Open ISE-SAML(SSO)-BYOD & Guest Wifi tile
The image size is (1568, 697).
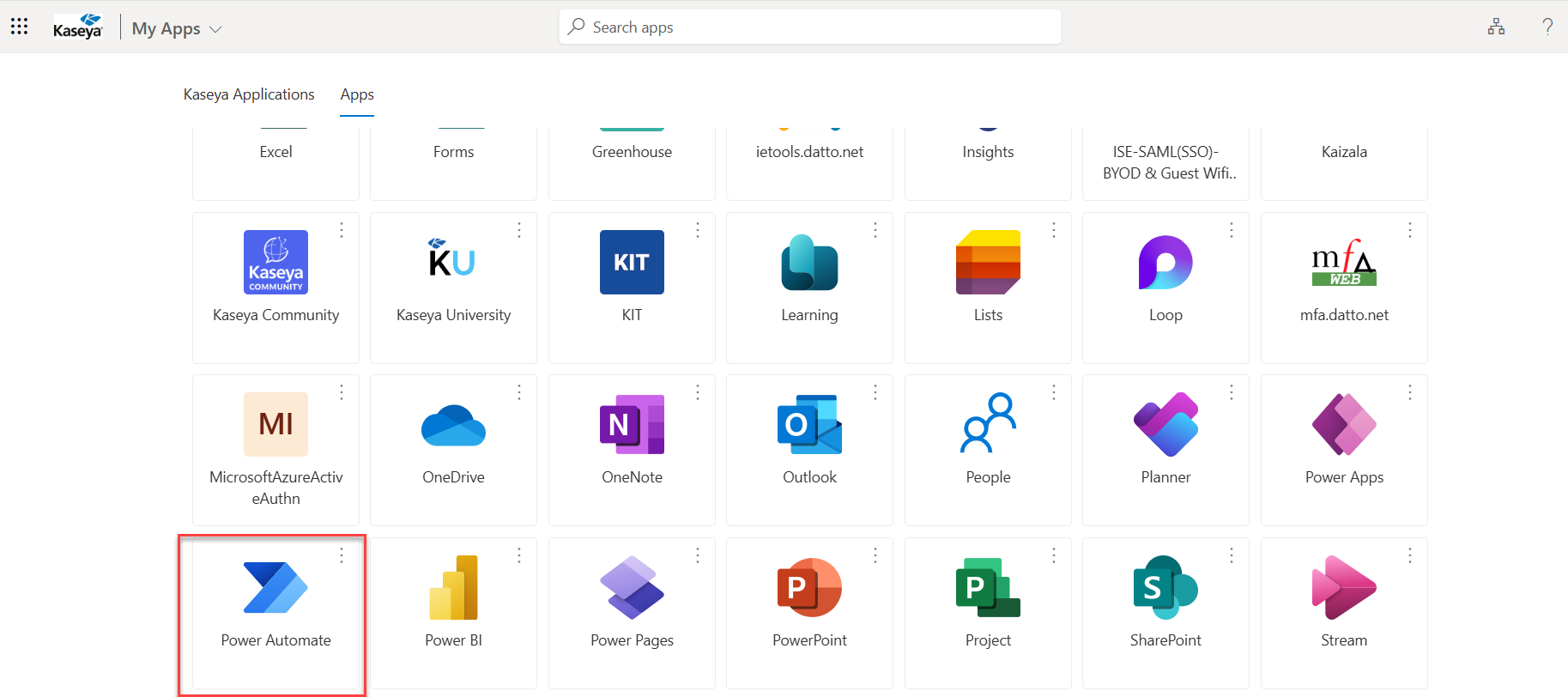click(1165, 162)
